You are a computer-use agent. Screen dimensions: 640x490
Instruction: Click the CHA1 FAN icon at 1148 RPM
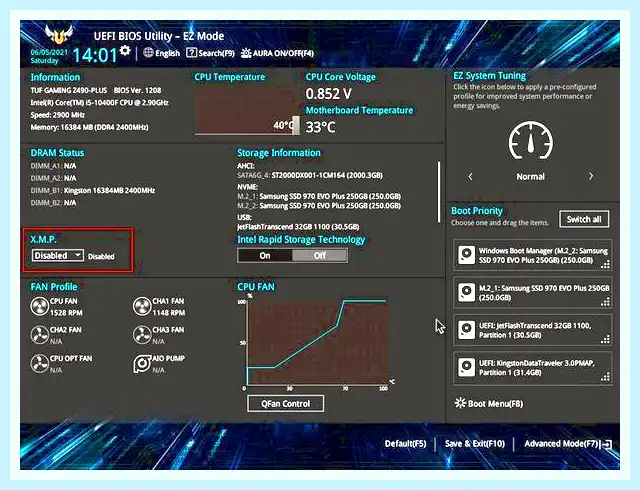click(142, 306)
